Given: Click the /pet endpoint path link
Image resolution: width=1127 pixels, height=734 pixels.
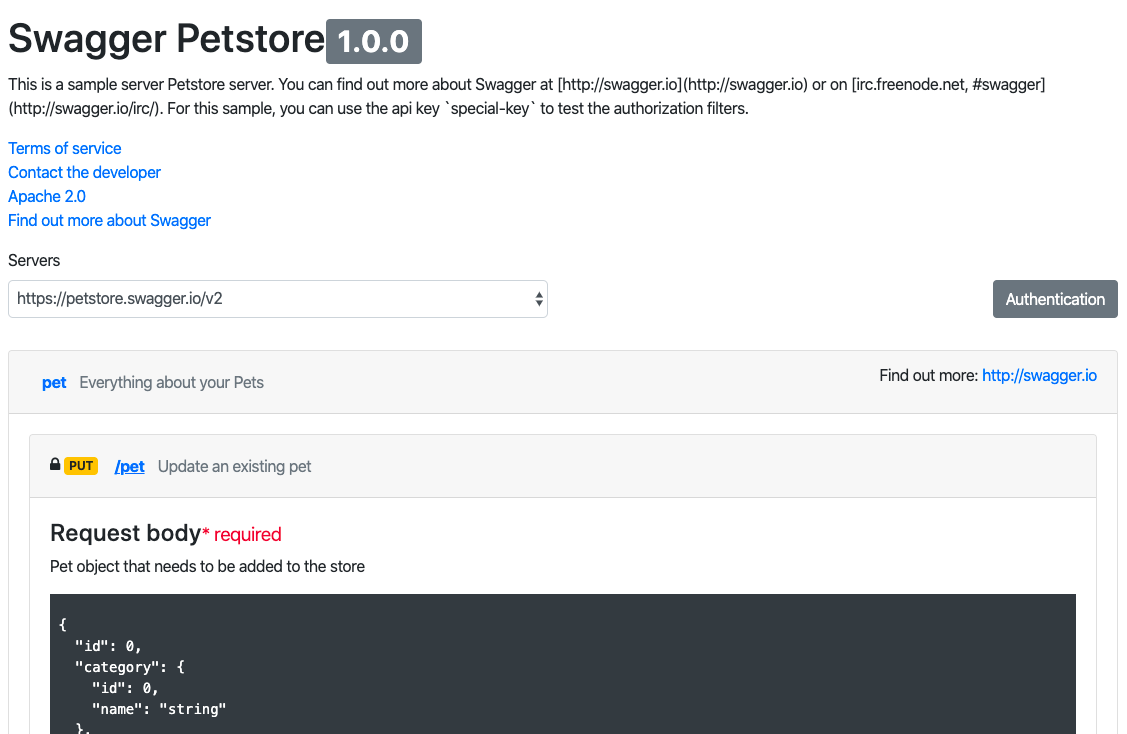Looking at the screenshot, I should 129,467.
